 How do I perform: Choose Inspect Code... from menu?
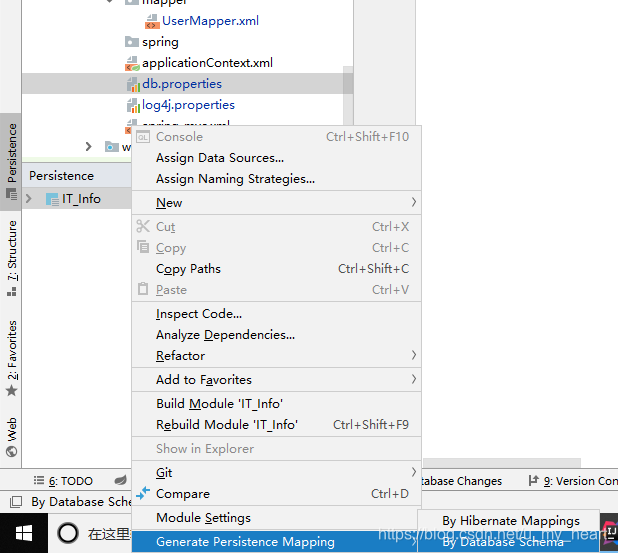(x=276, y=314)
